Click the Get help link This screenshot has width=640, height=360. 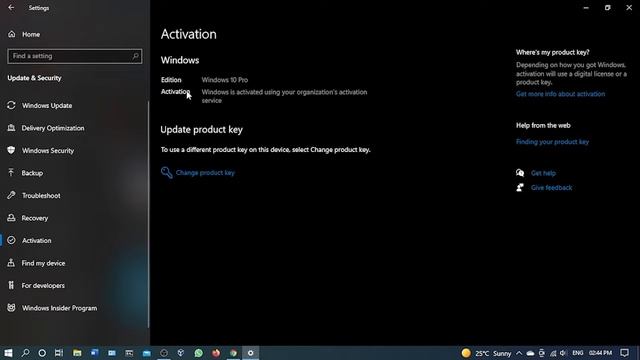(x=543, y=173)
